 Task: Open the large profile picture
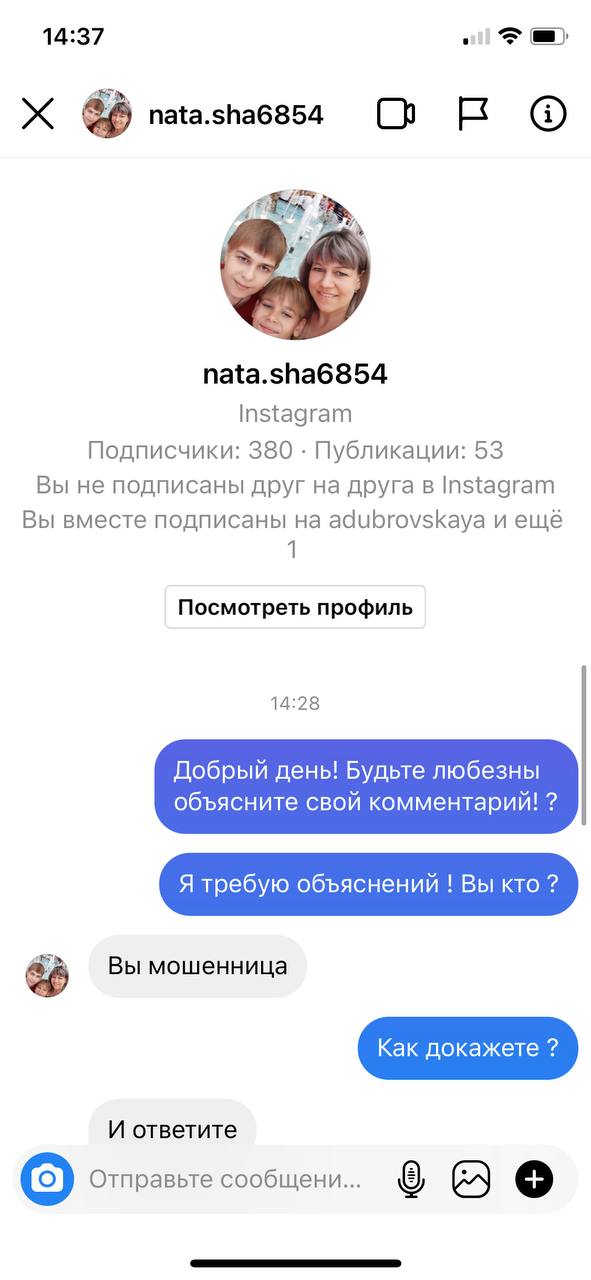295,265
